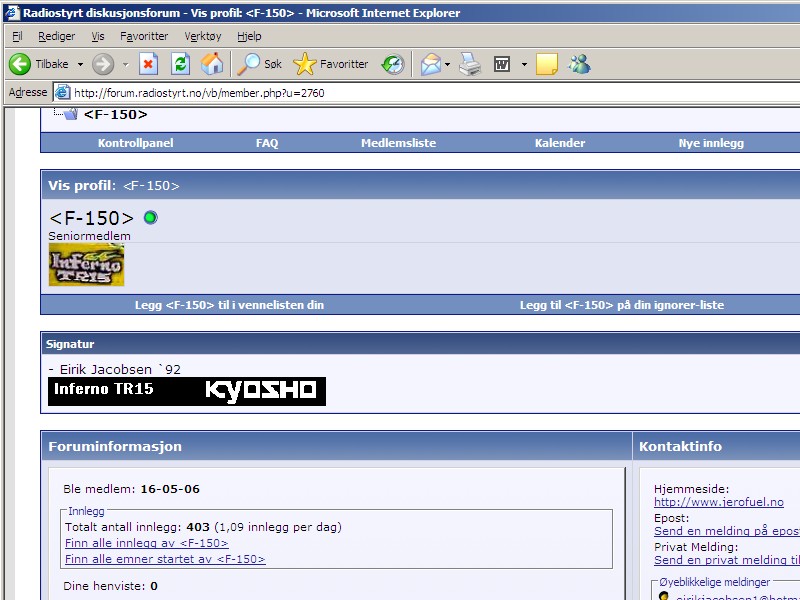Viewport: 800px width, 600px height.
Task: Open the Medlemsliste forum tab
Action: coord(398,143)
